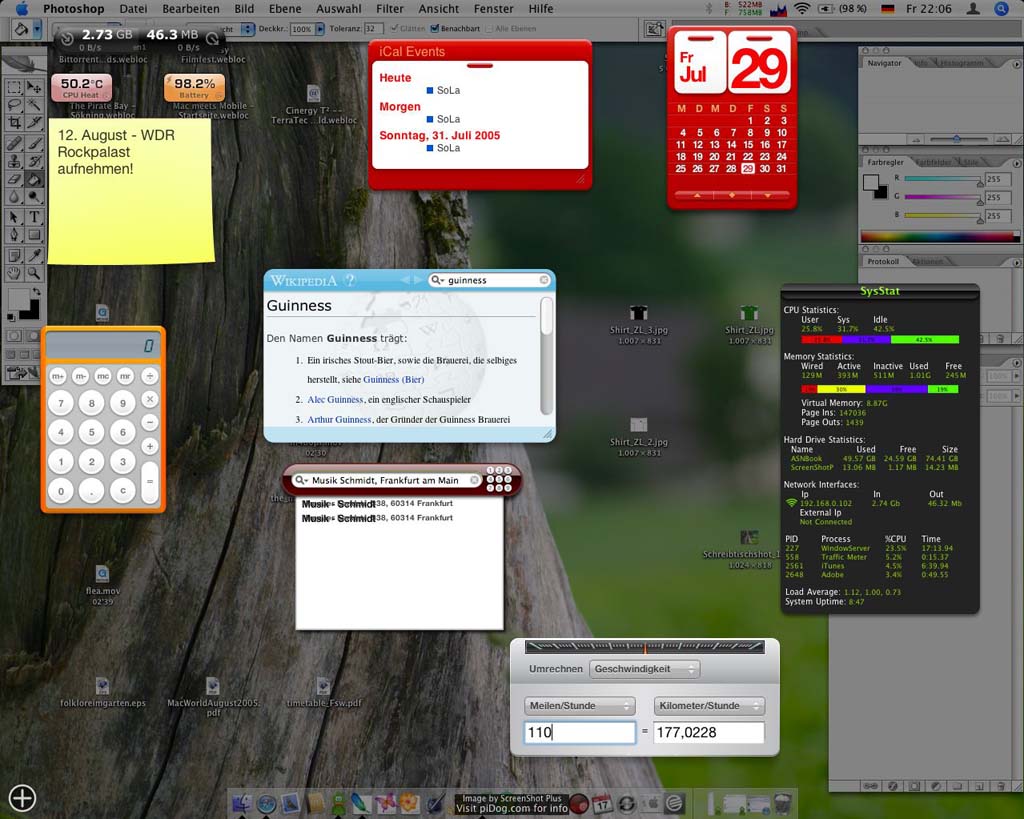Image resolution: width=1024 pixels, height=819 pixels.
Task: Open the Ebene menu
Action: point(285,8)
